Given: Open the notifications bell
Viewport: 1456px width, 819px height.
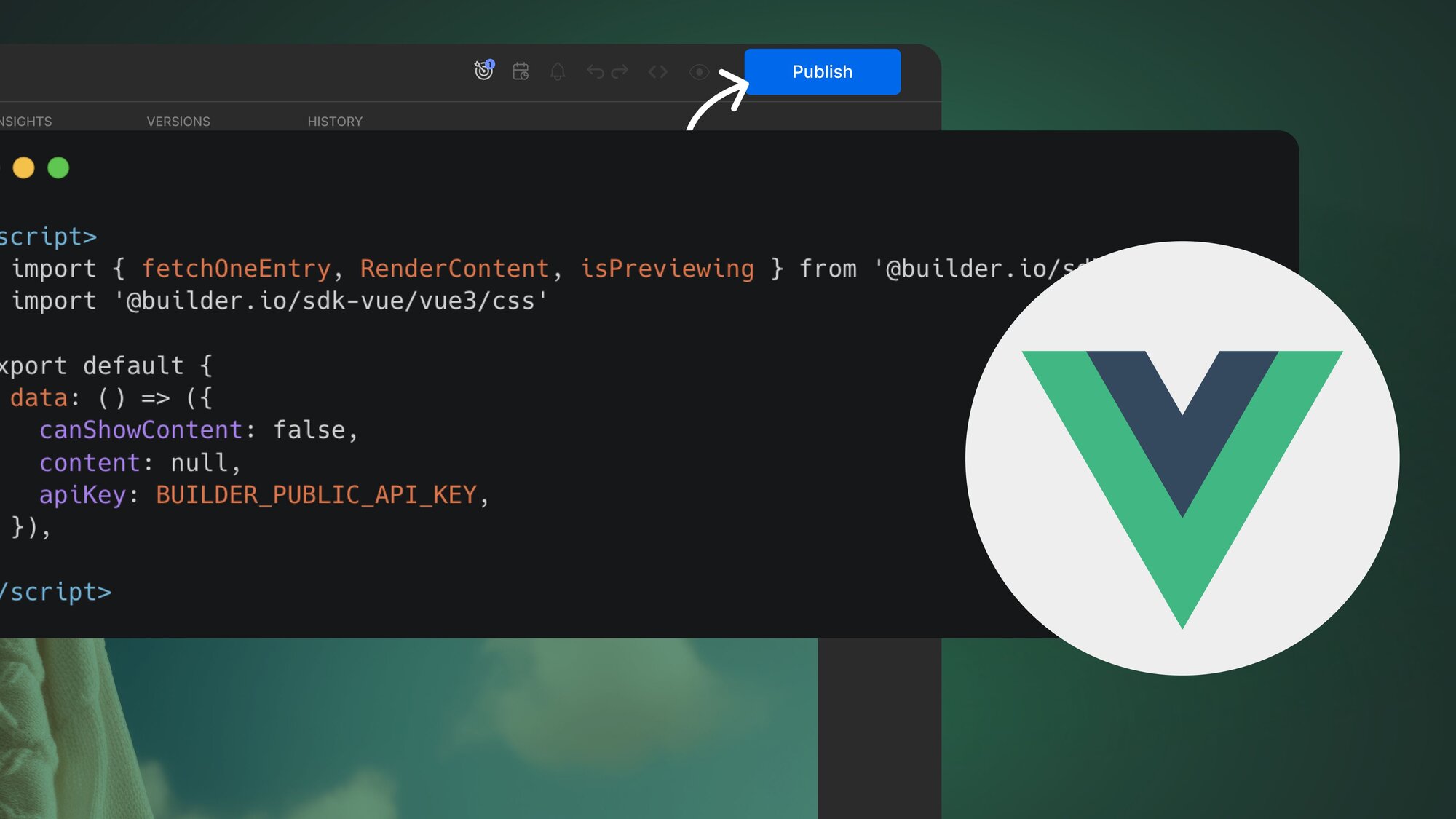Looking at the screenshot, I should (x=558, y=71).
